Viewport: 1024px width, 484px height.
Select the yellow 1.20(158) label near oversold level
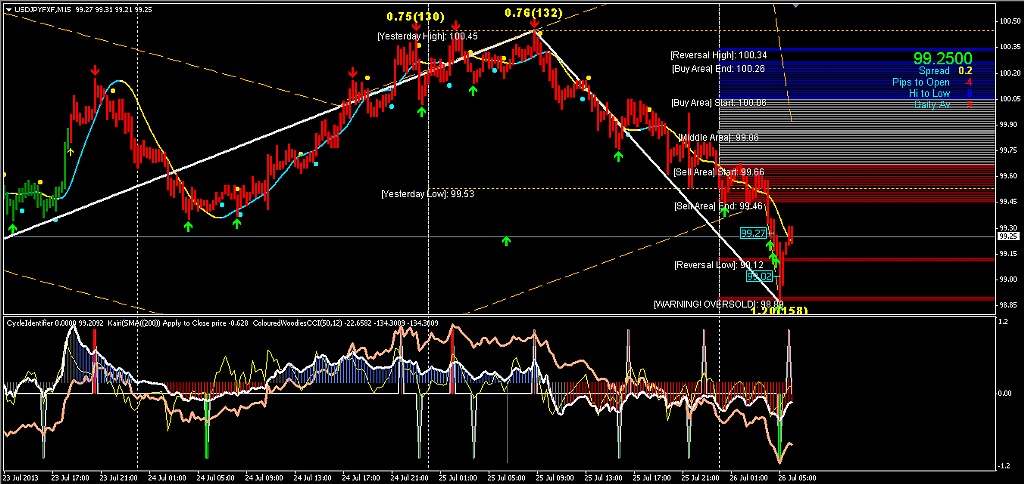(778, 310)
